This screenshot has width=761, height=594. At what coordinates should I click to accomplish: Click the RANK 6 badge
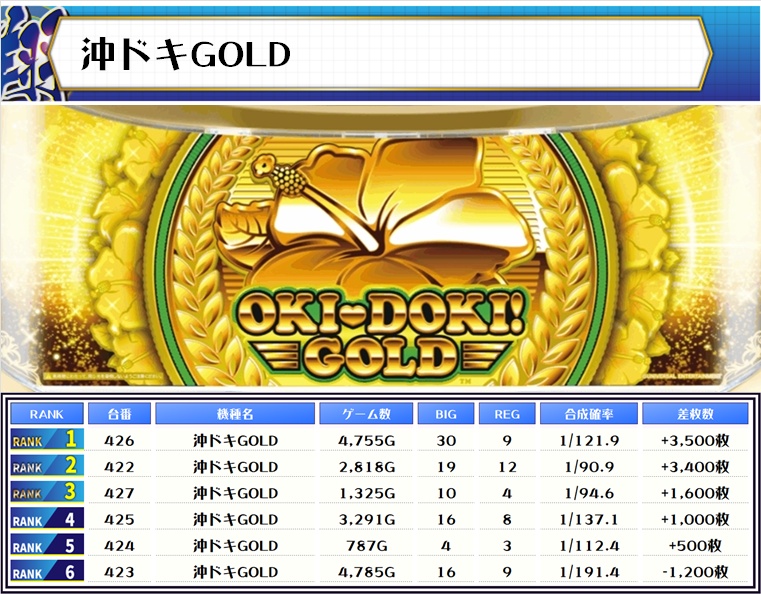click(47, 571)
